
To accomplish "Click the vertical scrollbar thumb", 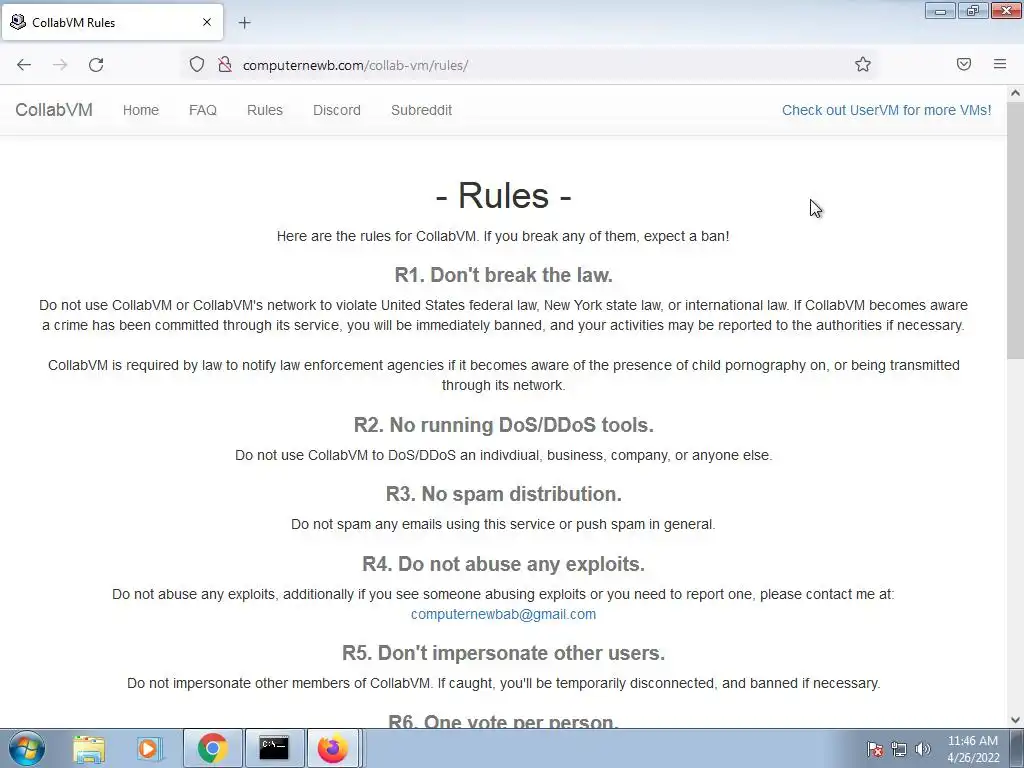I will point(1015,229).
